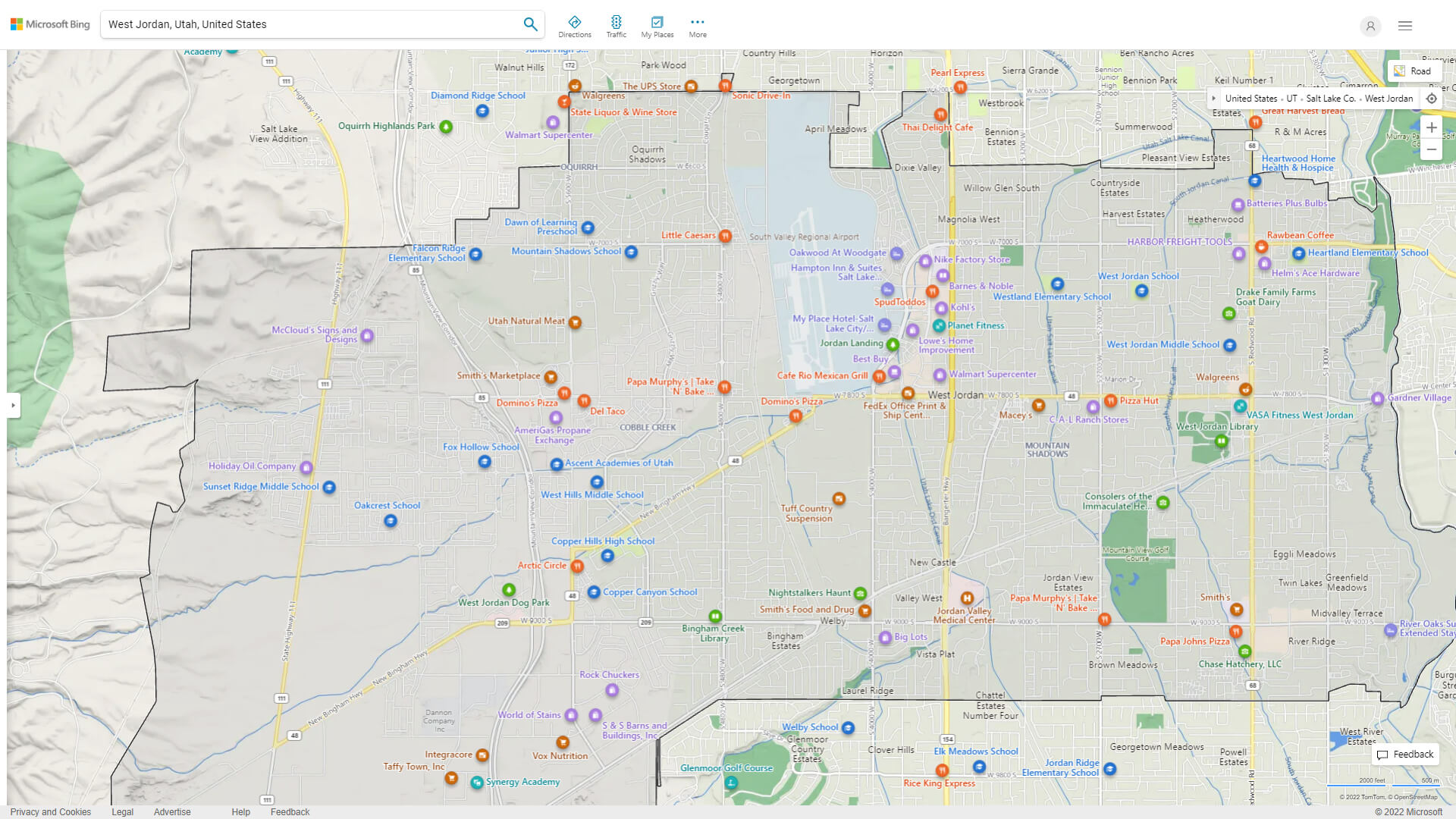Open the More options menu

click(x=697, y=25)
